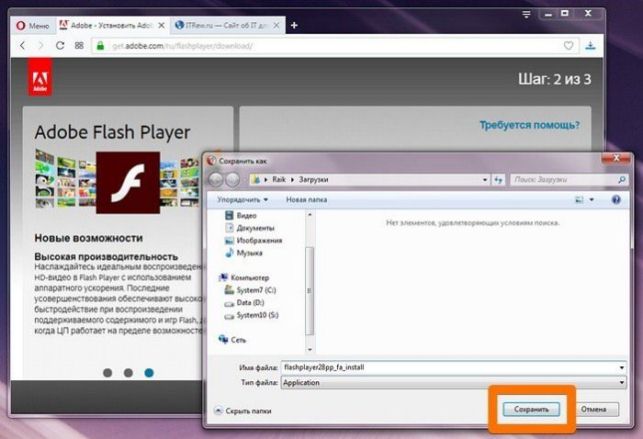Go back in Opera browser

point(23,45)
